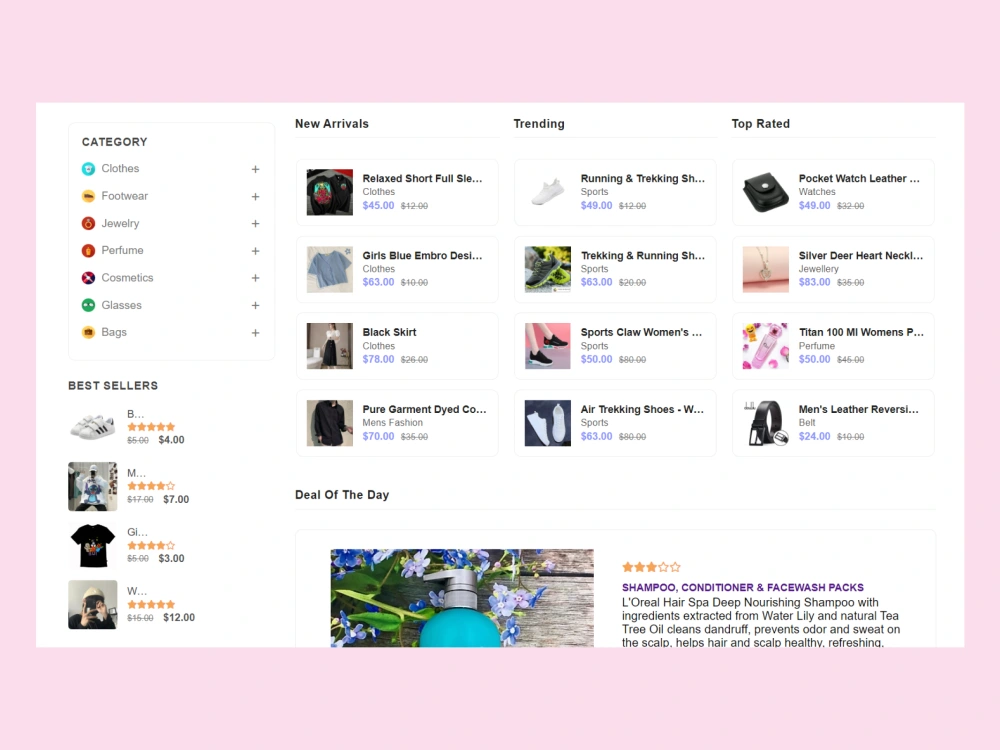
Task: Click the $12.00 best seller price
Action: (x=179, y=617)
